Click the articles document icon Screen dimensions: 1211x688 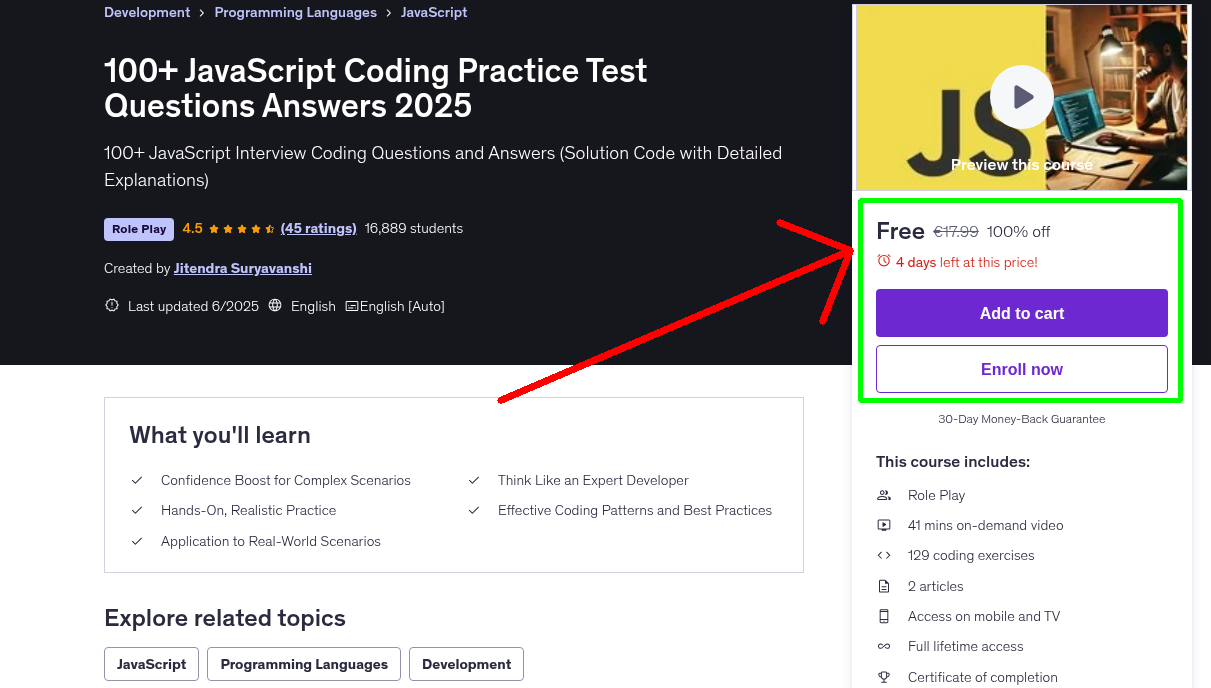coord(884,586)
